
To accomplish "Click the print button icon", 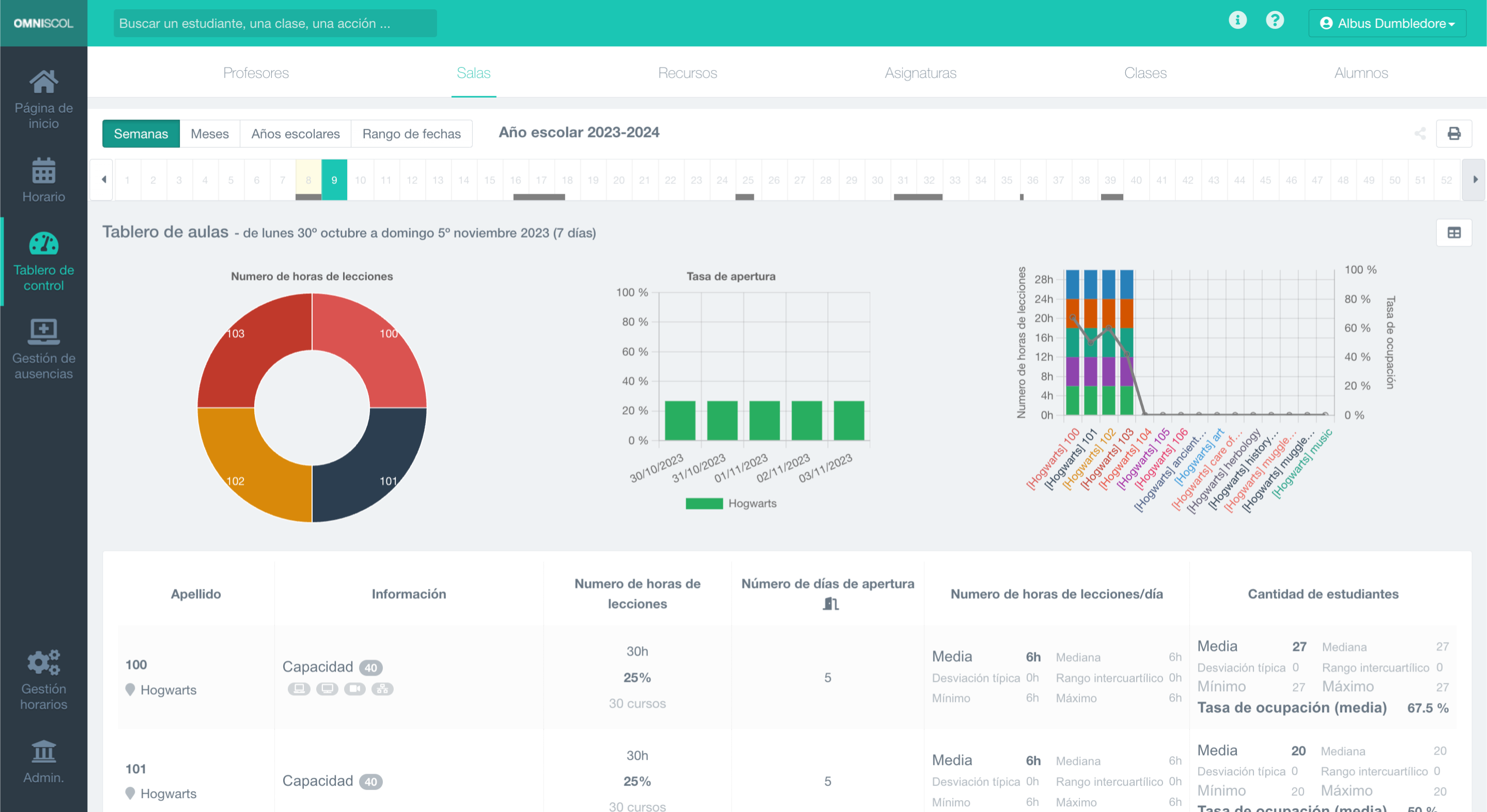I will click(1453, 134).
